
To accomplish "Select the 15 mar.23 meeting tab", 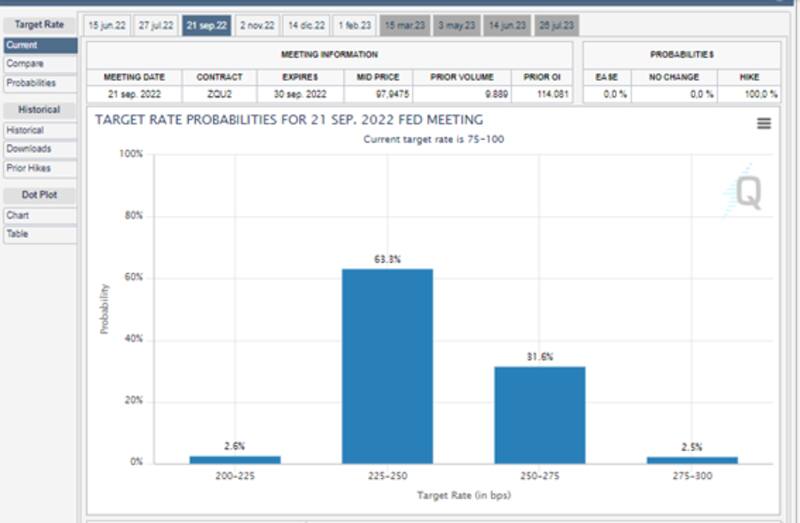I will coord(404,26).
